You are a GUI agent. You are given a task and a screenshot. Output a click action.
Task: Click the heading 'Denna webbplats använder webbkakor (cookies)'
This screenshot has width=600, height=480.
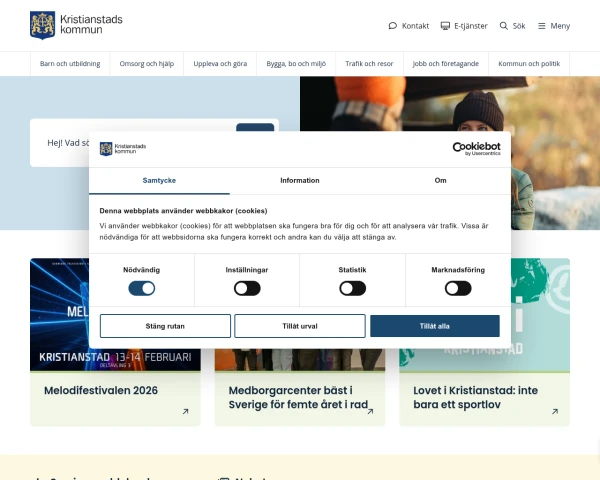click(x=183, y=211)
